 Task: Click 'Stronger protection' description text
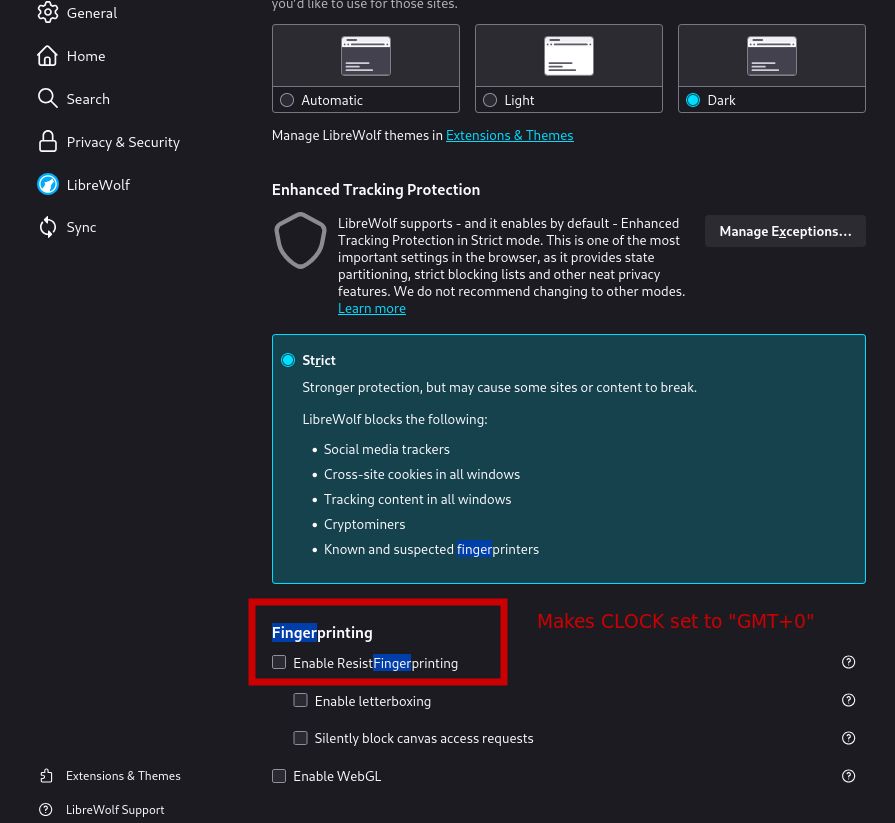(x=499, y=387)
